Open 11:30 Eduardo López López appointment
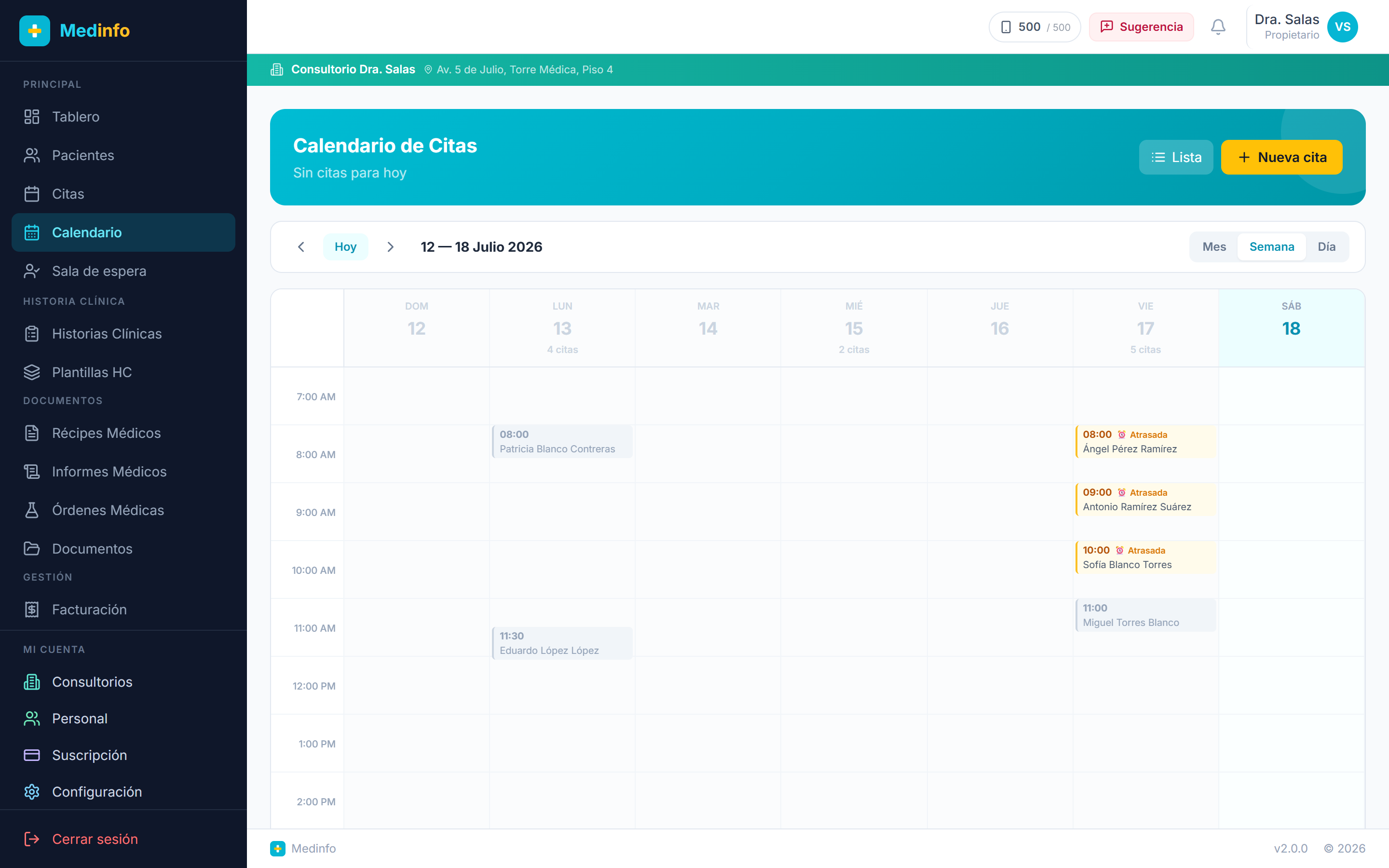The width and height of the screenshot is (1389, 868). click(562, 643)
